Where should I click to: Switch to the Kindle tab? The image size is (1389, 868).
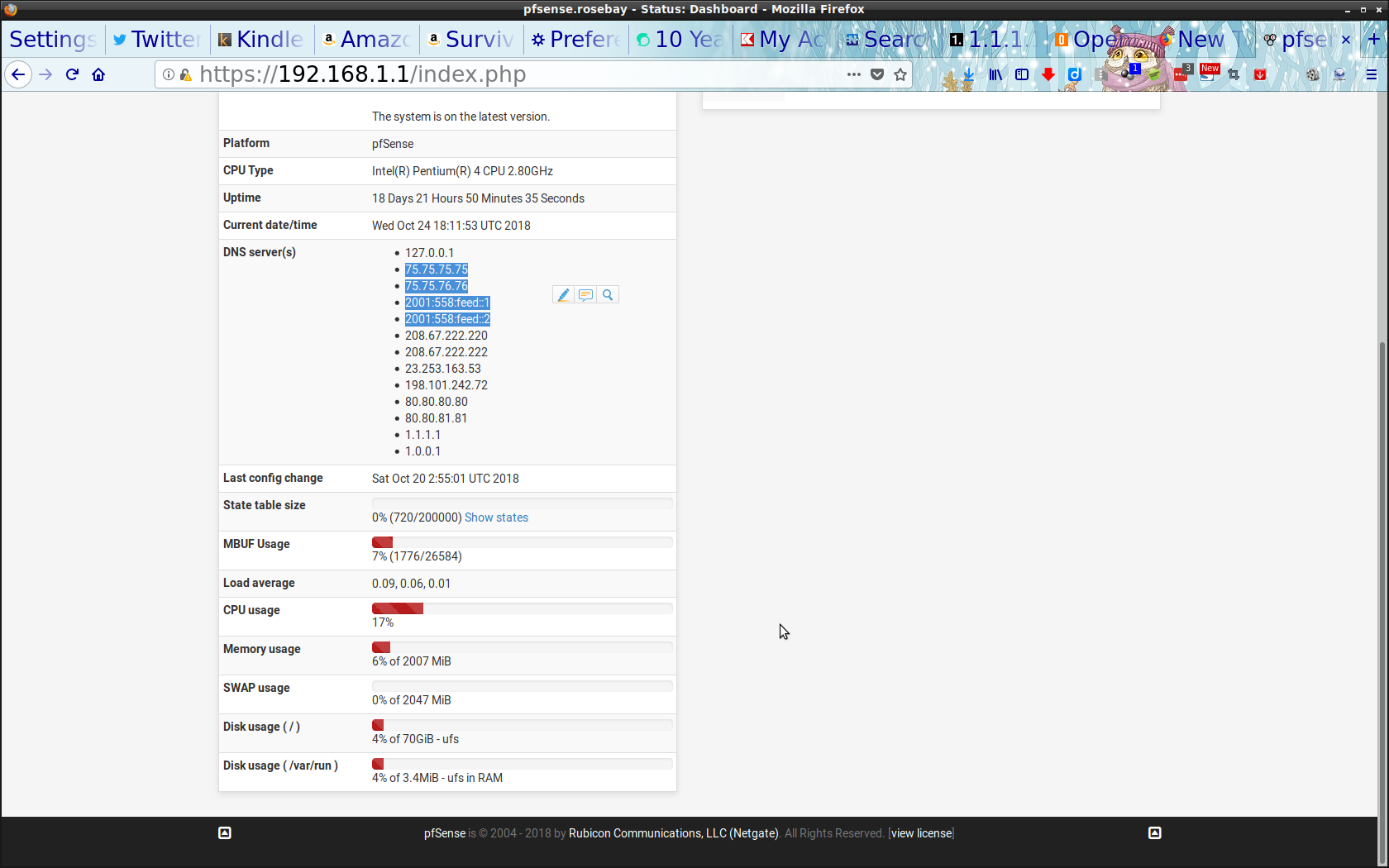pos(261,39)
